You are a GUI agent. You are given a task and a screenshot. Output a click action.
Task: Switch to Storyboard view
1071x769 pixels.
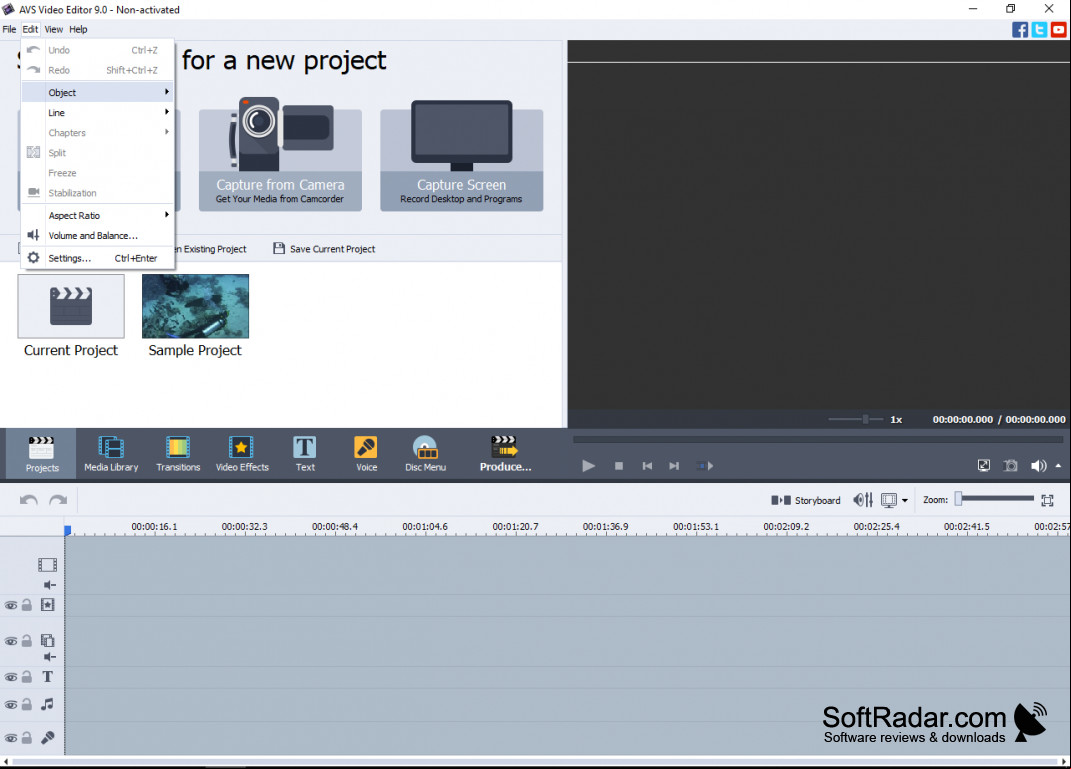(x=806, y=501)
